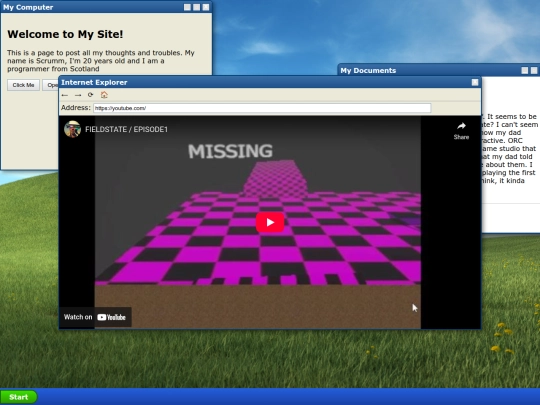The height and width of the screenshot is (405, 540).
Task: Go forward in Internet Explorer
Action: click(78, 95)
